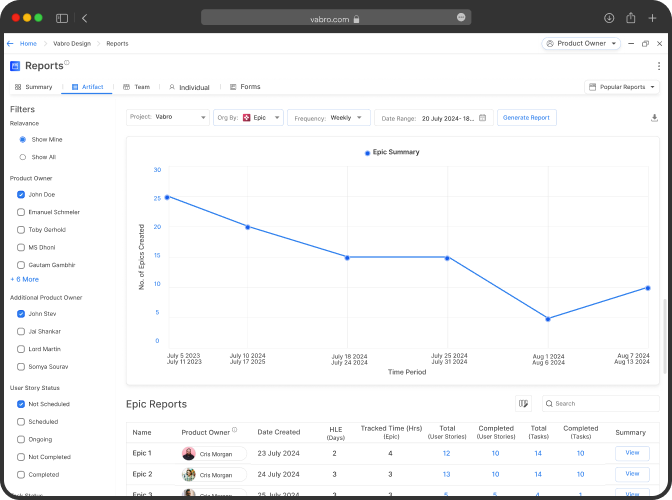Viewport: 672px width, 500px height.
Task: Open the Popular Reports dropdown
Action: point(622,87)
